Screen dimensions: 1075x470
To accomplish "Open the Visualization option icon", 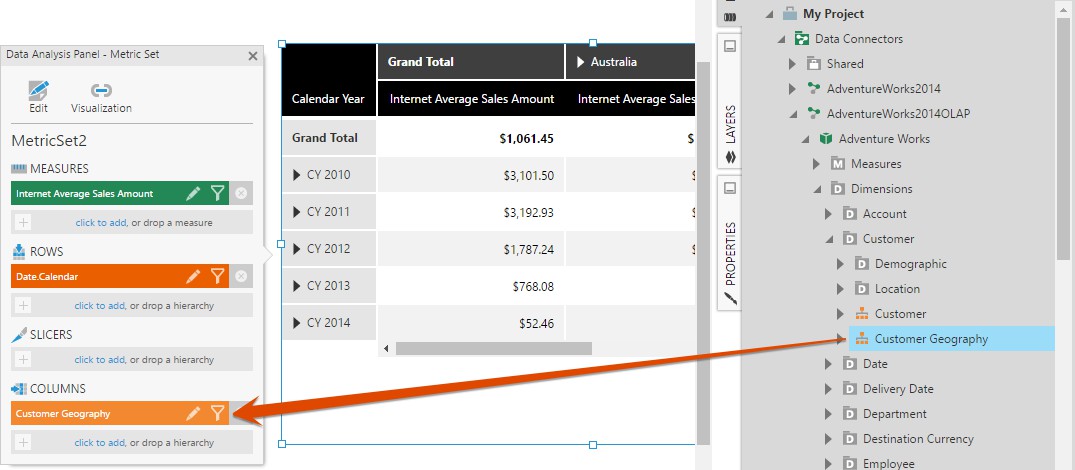I will [101, 91].
